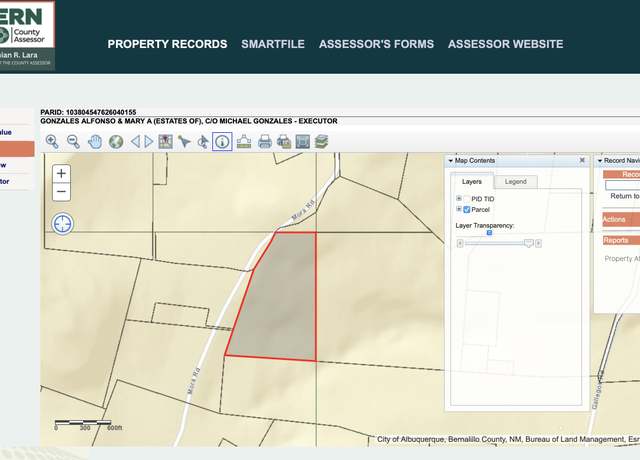Click the Return to link in Record Navigator
The width and height of the screenshot is (640, 460).
tap(624, 196)
